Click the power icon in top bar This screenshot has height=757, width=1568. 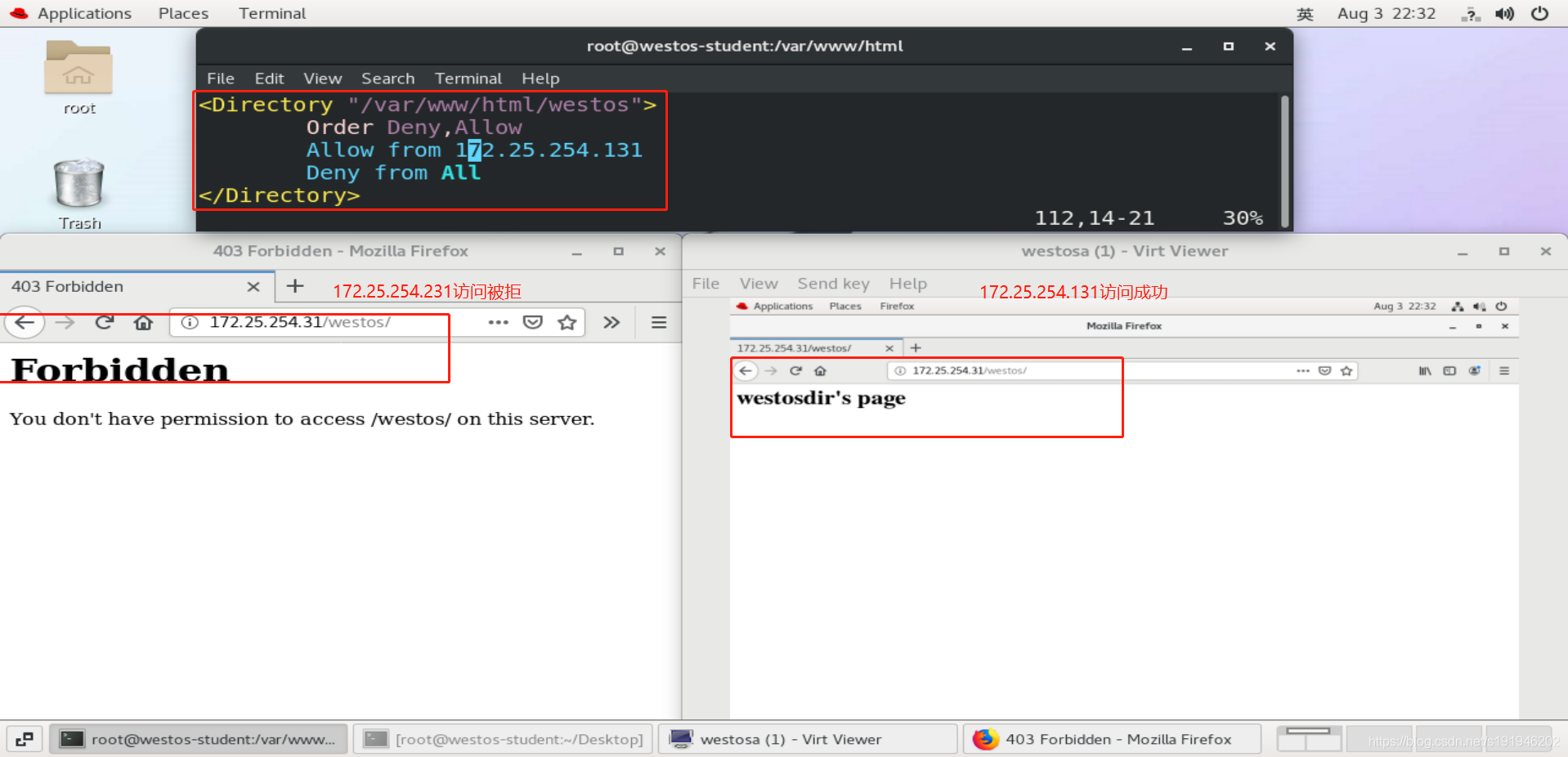coord(1539,14)
